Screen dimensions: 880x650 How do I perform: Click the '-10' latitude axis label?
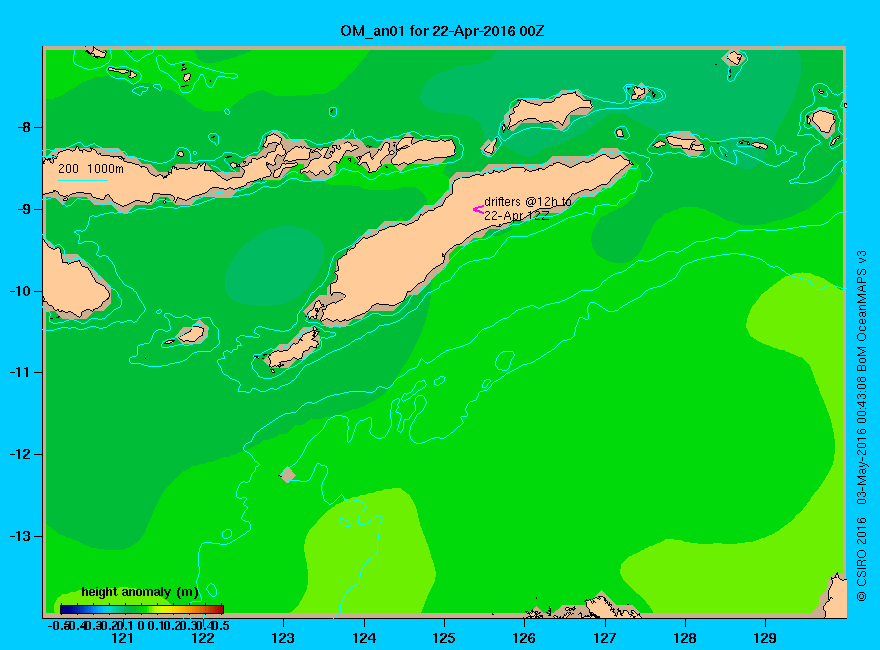click(x=20, y=291)
